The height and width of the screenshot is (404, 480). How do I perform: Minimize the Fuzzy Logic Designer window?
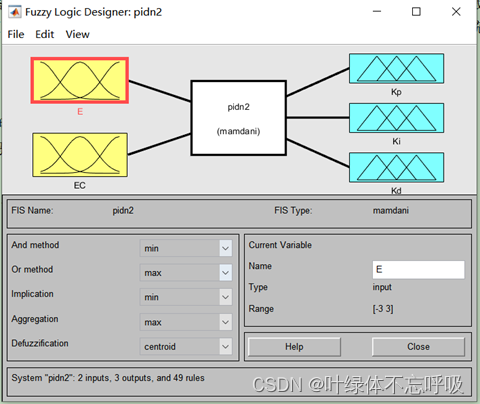click(x=377, y=12)
